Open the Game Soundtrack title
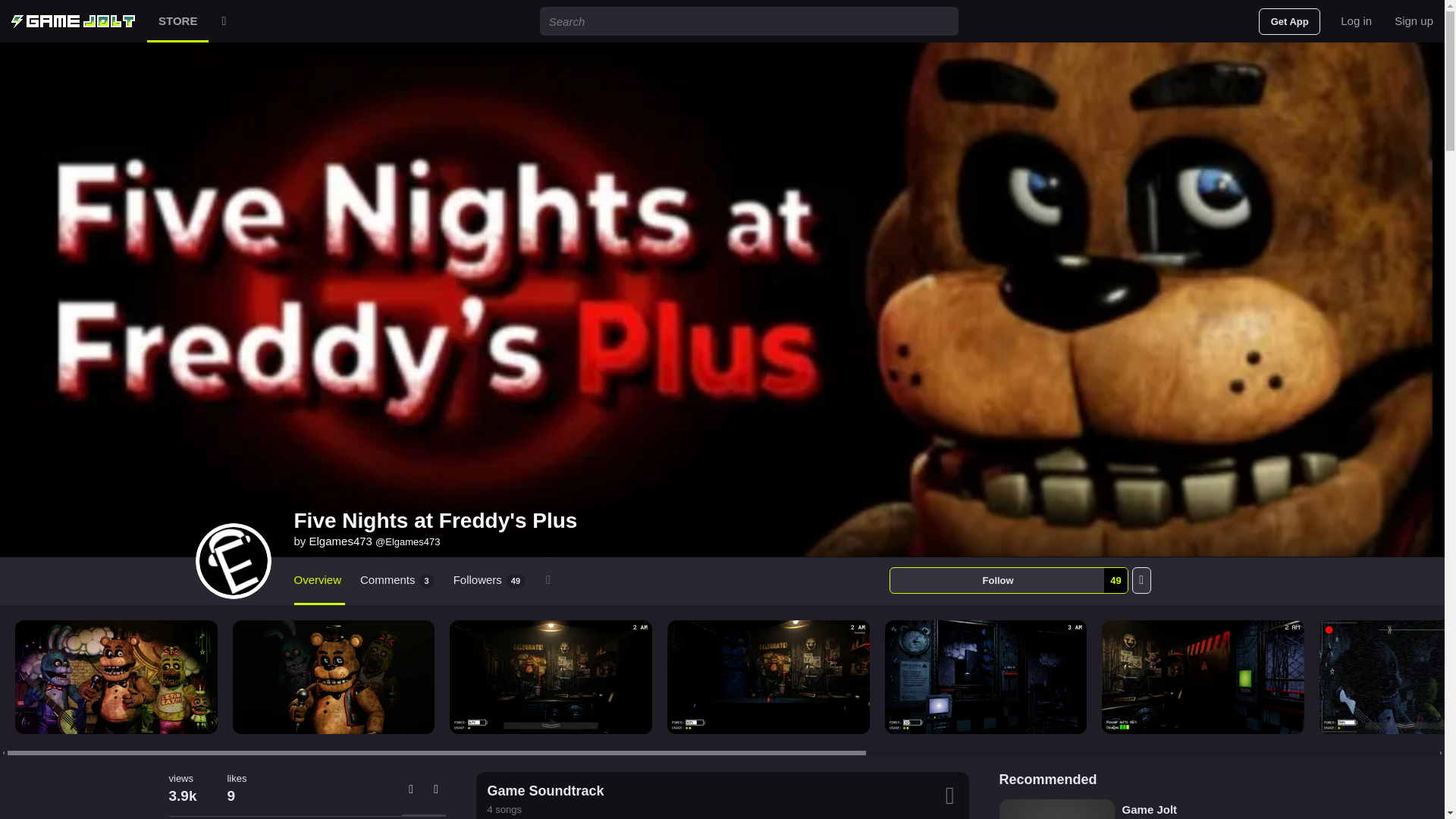Image resolution: width=1456 pixels, height=819 pixels. coord(545,791)
